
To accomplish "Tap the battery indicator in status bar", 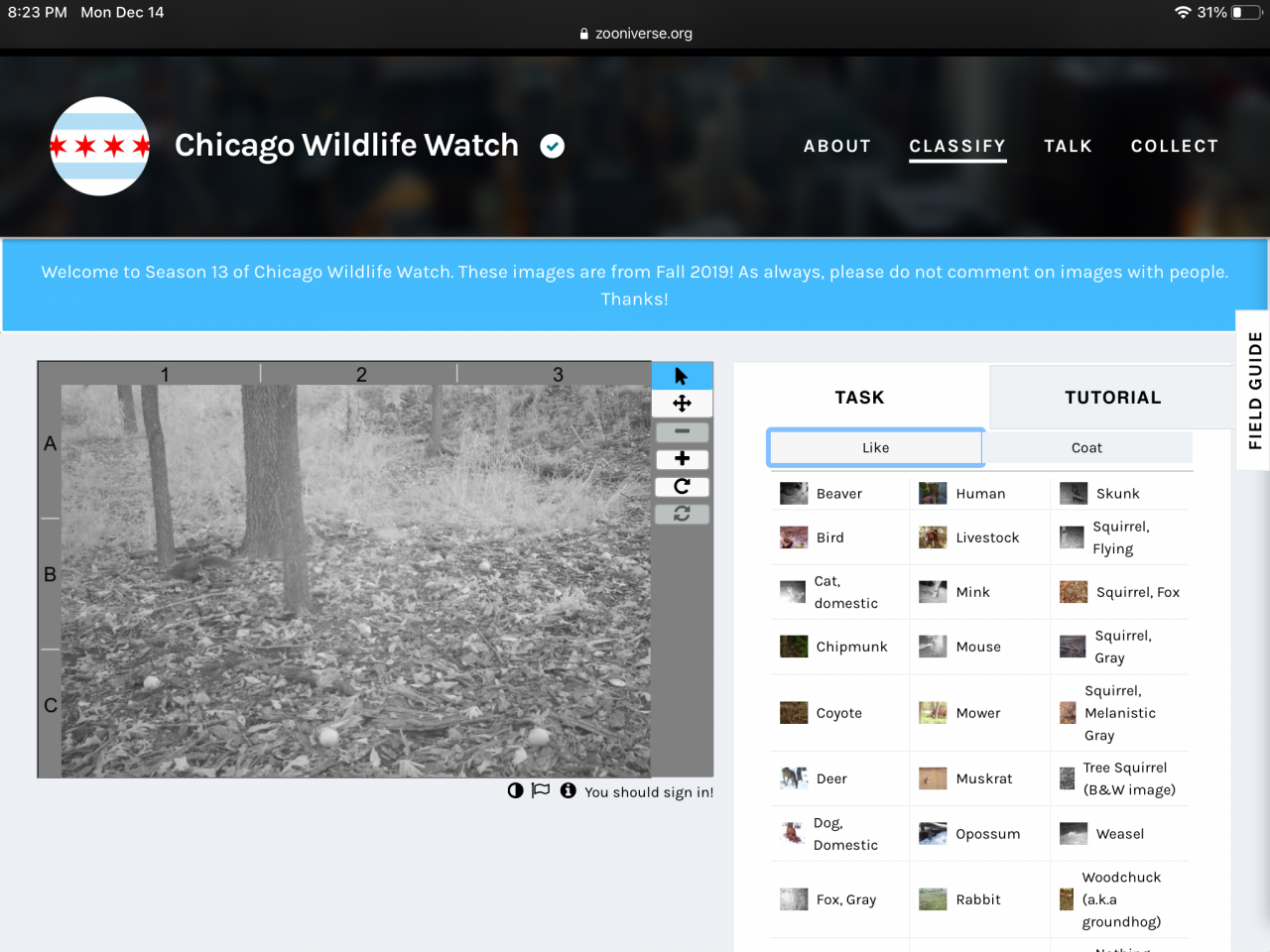I will 1246,12.
